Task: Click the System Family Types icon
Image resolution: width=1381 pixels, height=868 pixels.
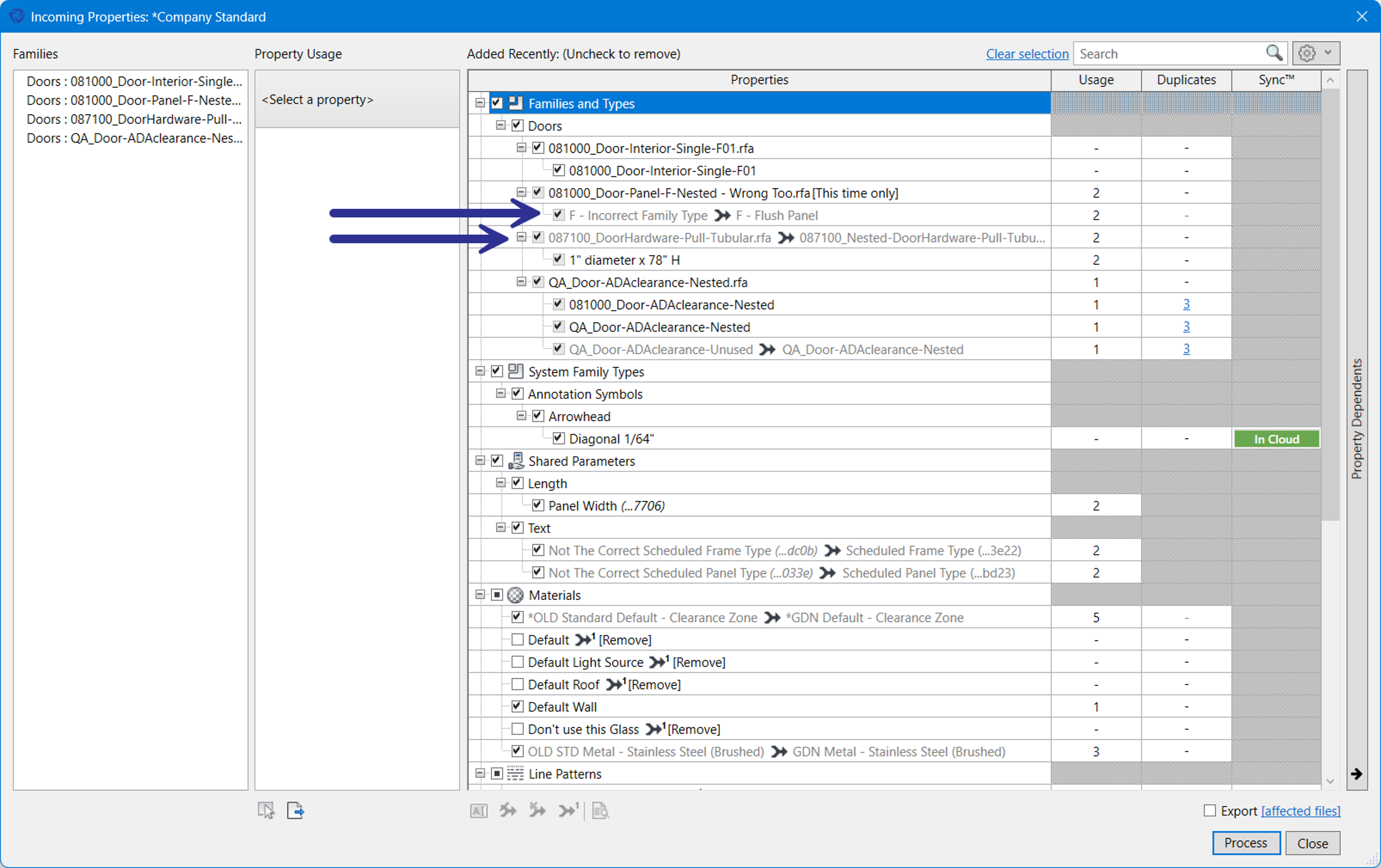Action: tap(516, 372)
